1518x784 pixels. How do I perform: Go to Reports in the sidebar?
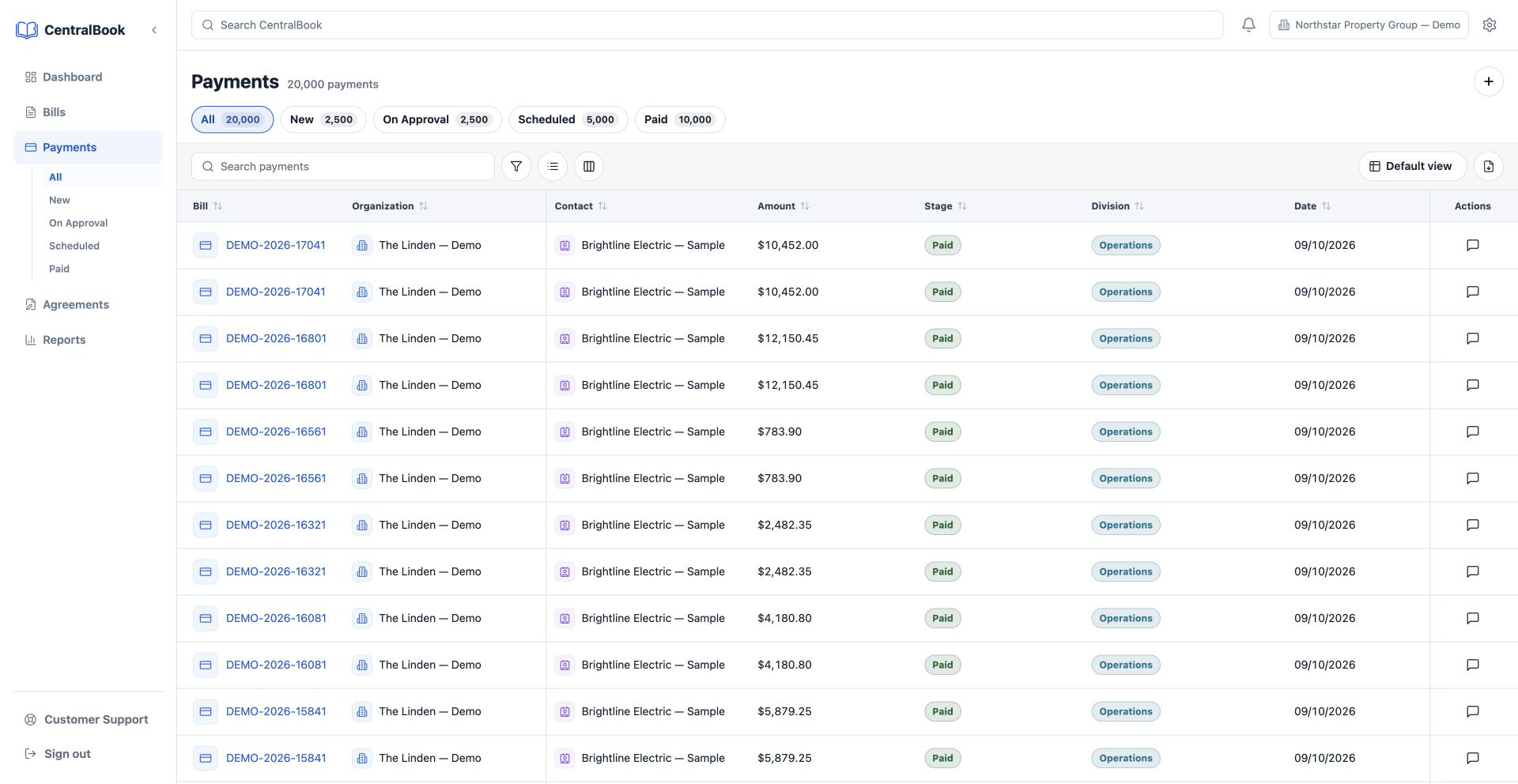pos(64,340)
